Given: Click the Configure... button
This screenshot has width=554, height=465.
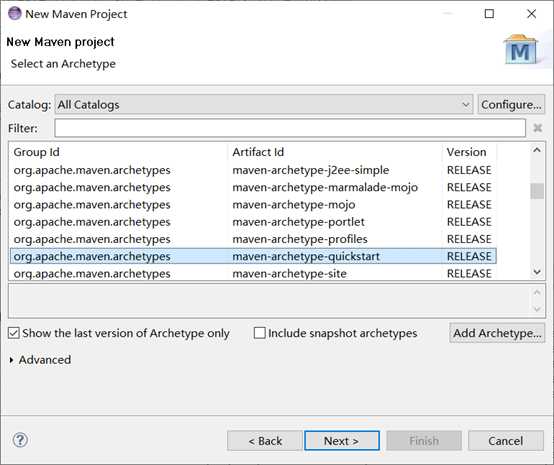Looking at the screenshot, I should [511, 105].
